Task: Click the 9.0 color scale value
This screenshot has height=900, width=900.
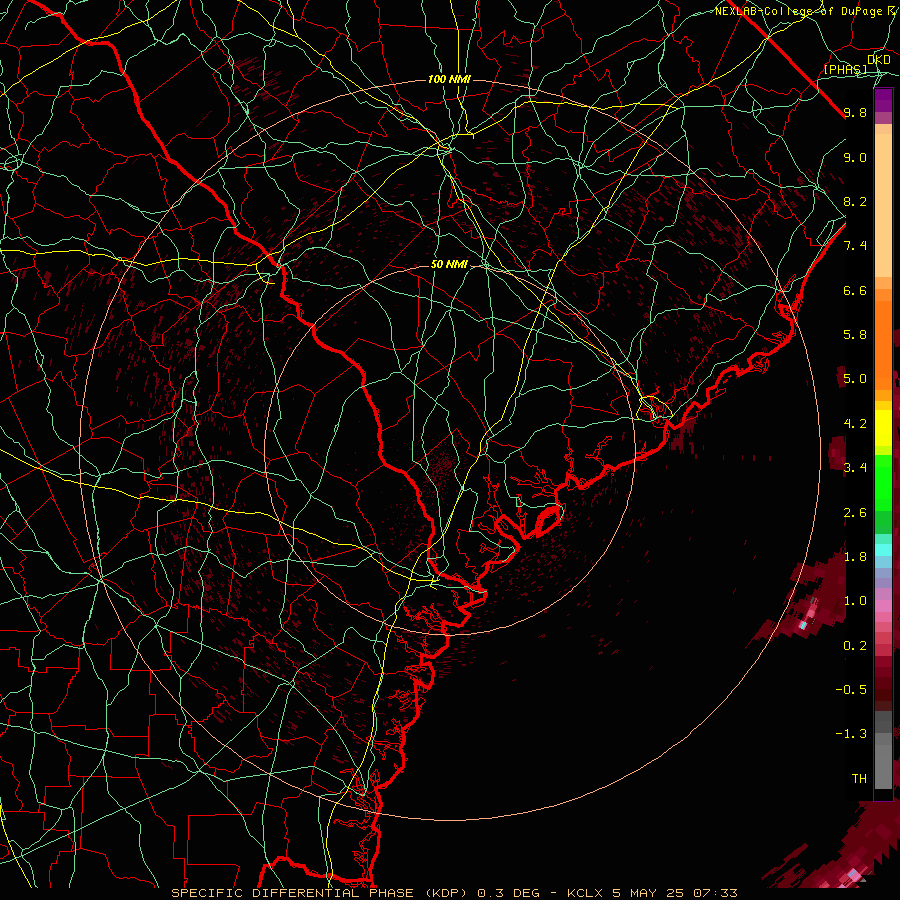Action: pos(855,158)
